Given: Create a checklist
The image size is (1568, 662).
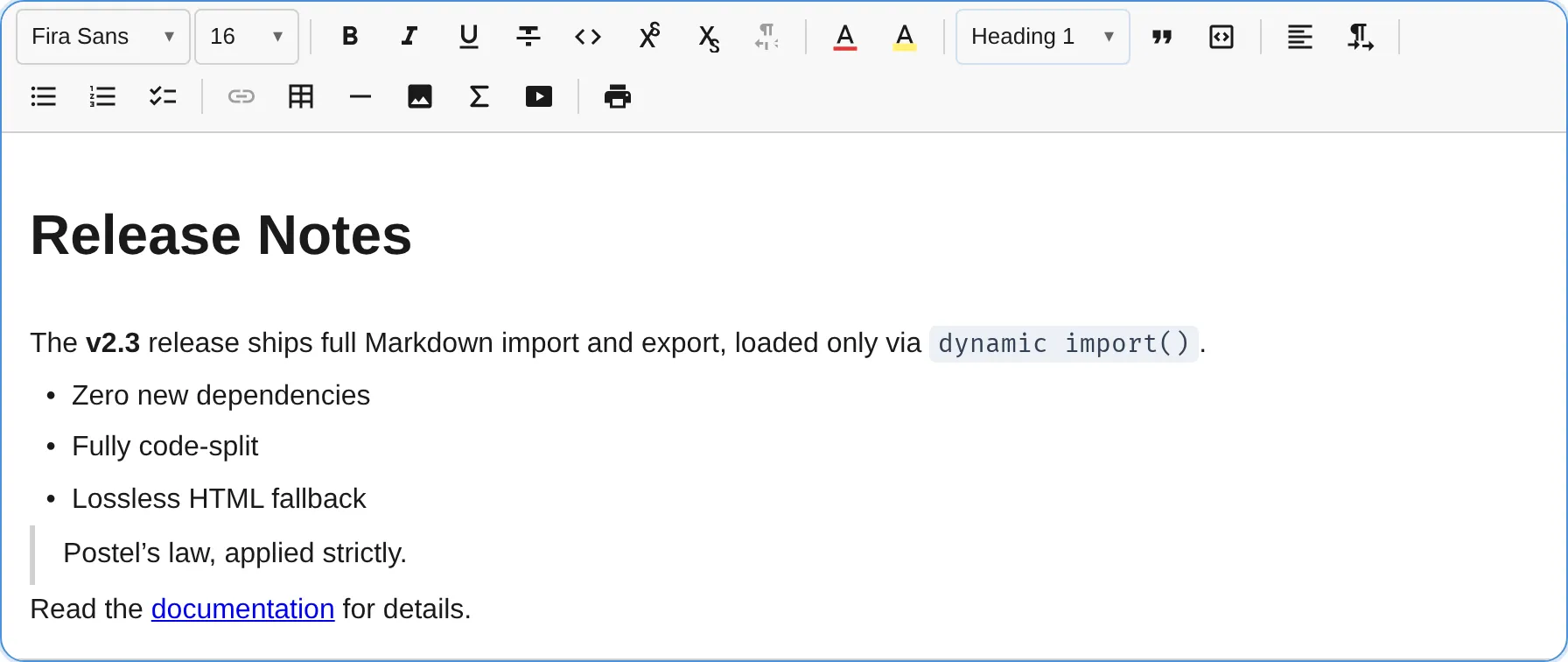Looking at the screenshot, I should (163, 96).
